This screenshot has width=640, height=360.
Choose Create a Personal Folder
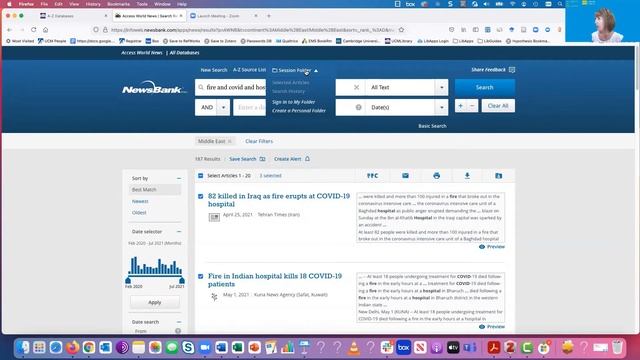click(299, 111)
